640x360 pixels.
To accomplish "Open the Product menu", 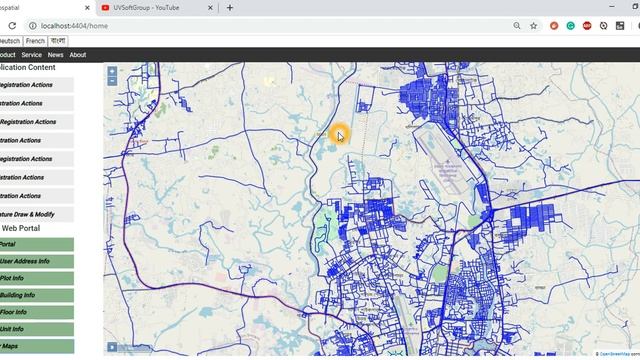I will [8, 55].
